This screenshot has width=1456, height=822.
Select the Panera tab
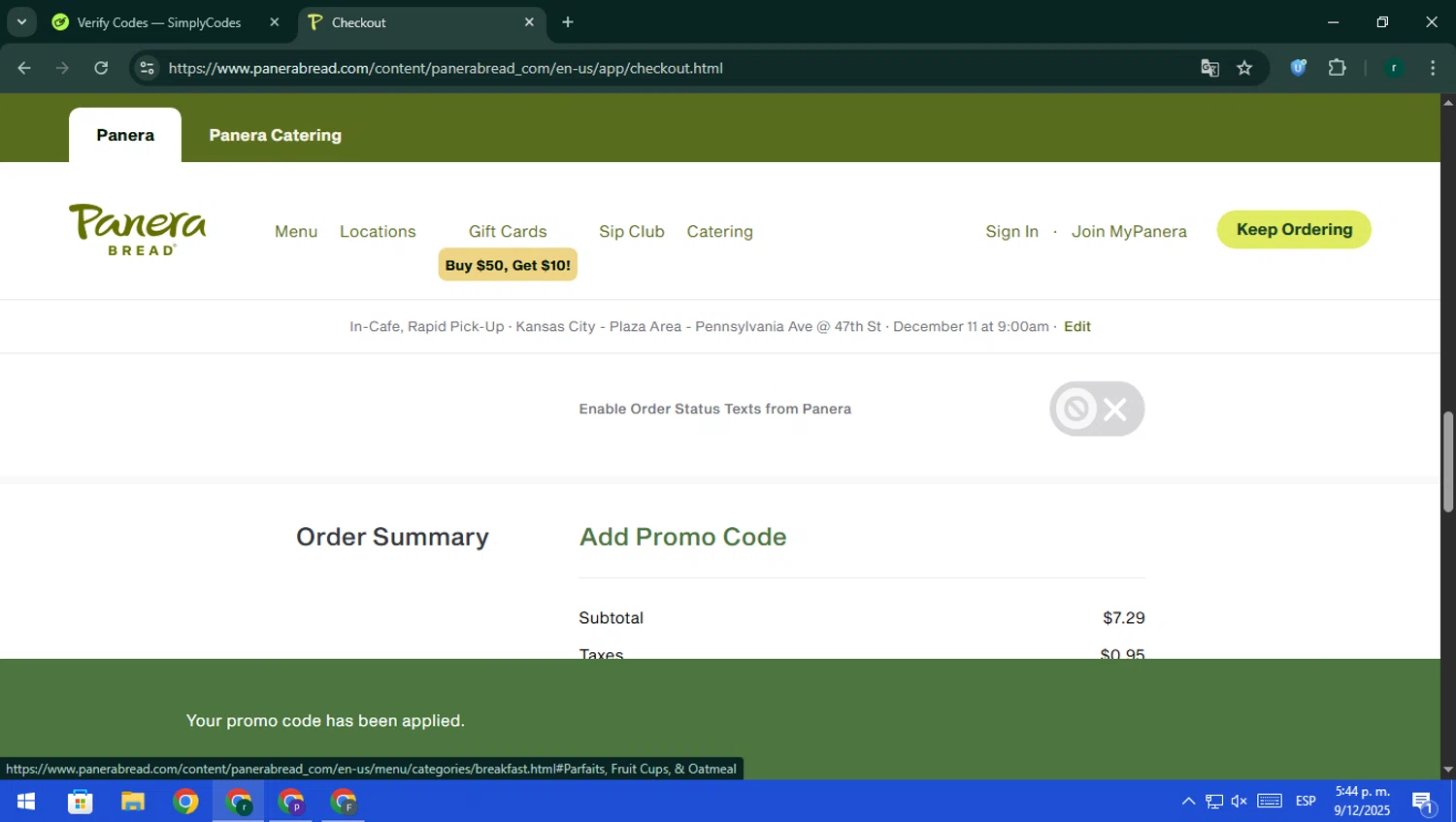pyautogui.click(x=125, y=135)
